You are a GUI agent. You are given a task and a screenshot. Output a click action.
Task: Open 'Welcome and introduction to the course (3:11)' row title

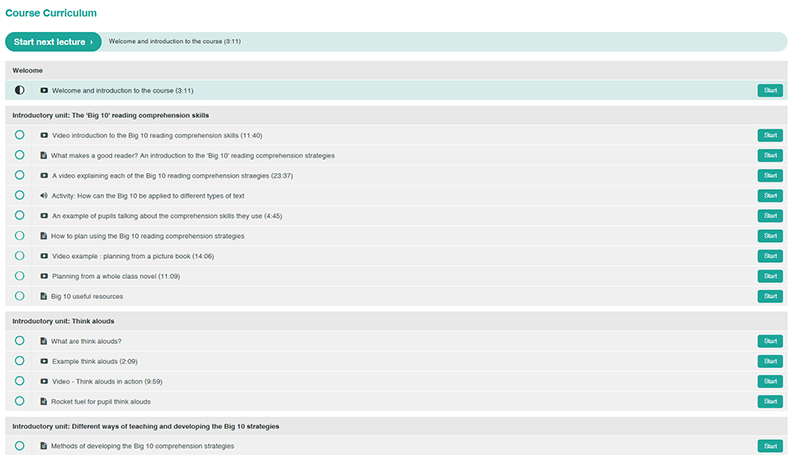coord(122,91)
